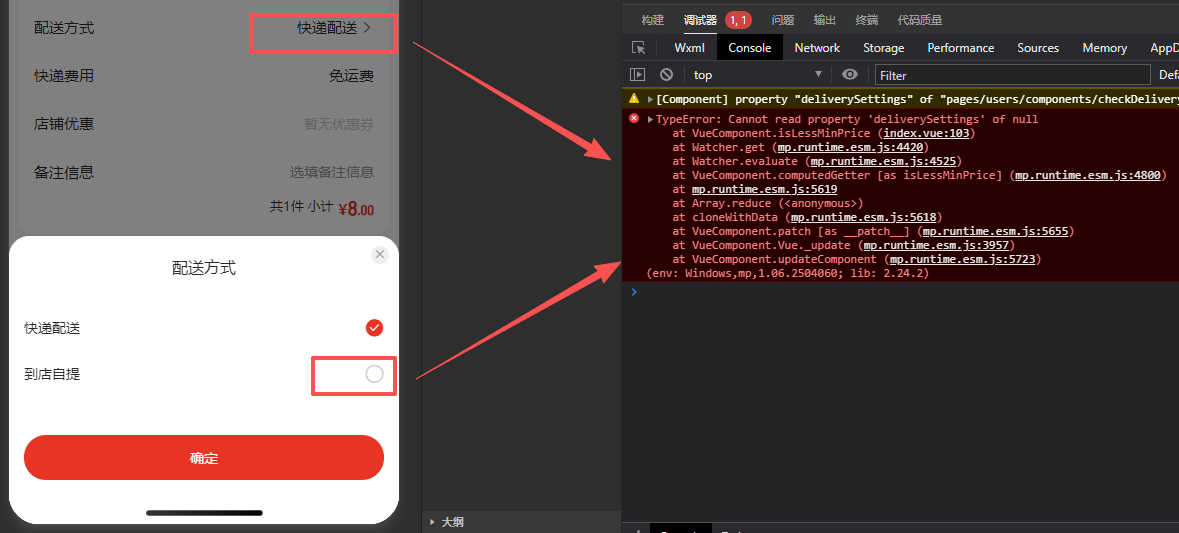The height and width of the screenshot is (533, 1179).
Task: Click the red error icon beside TypeError
Action: (634, 119)
